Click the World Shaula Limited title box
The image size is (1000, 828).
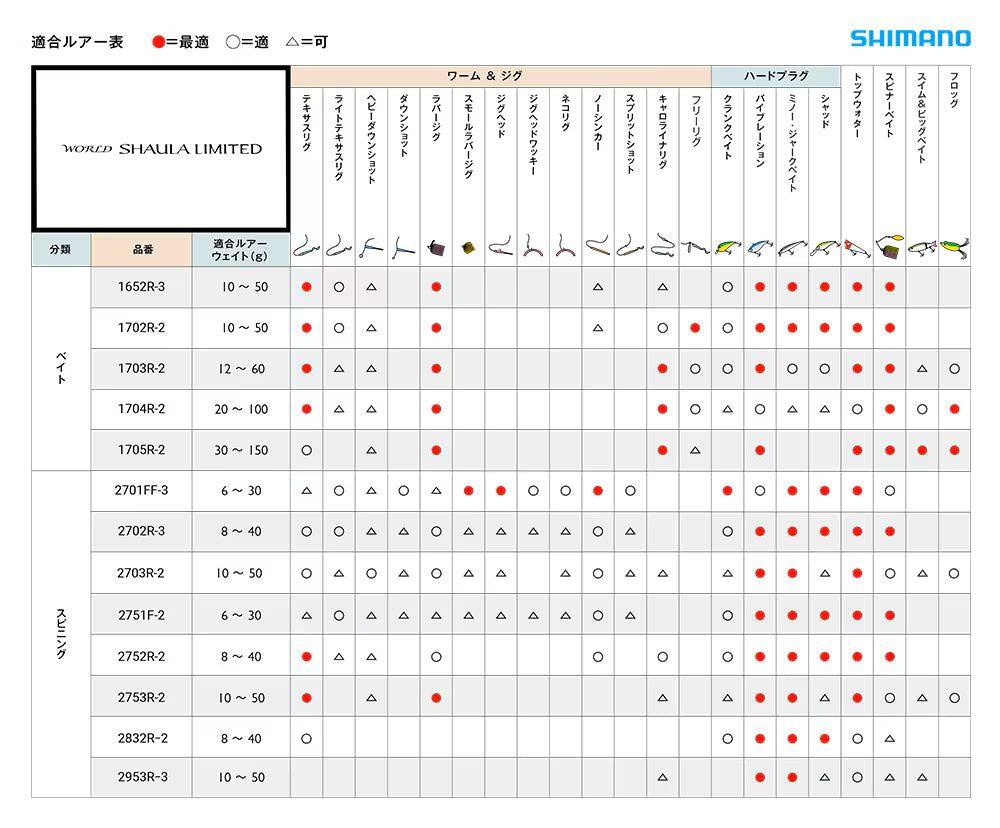[x=161, y=148]
